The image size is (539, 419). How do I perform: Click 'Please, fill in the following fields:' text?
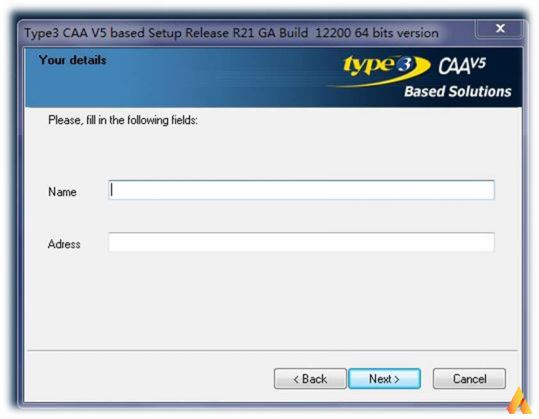point(123,120)
